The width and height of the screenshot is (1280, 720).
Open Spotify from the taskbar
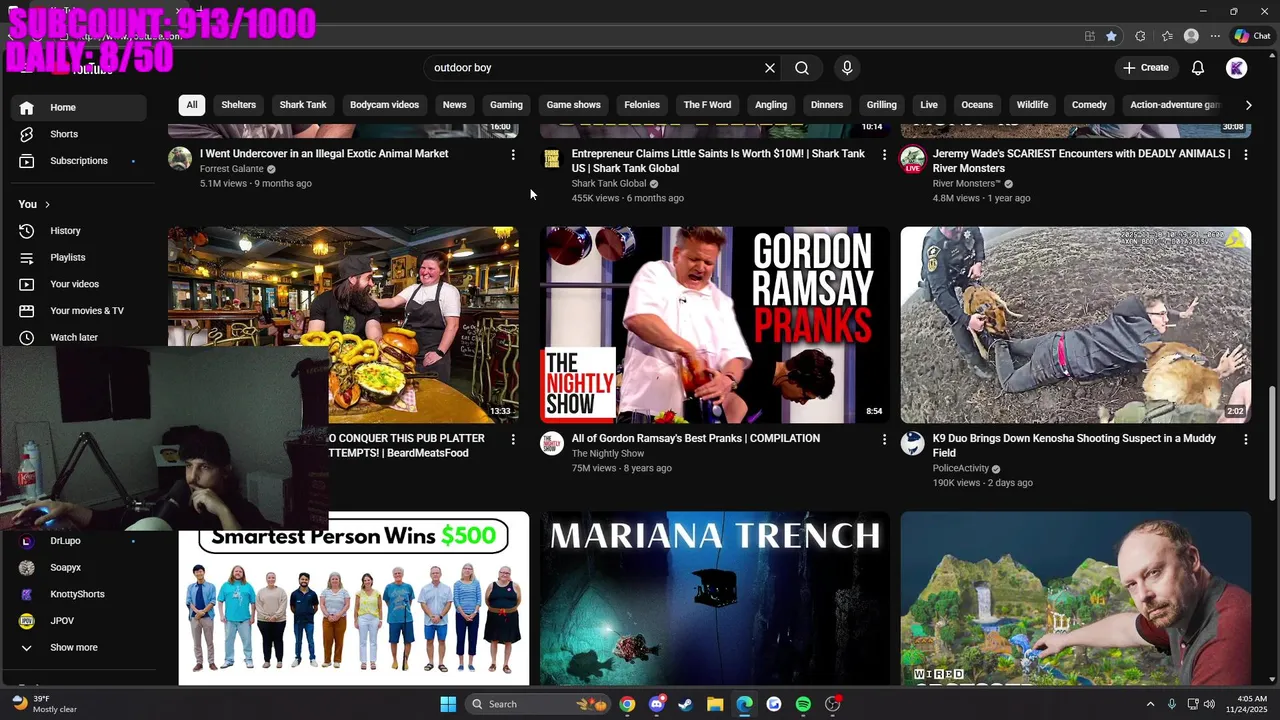click(x=803, y=704)
